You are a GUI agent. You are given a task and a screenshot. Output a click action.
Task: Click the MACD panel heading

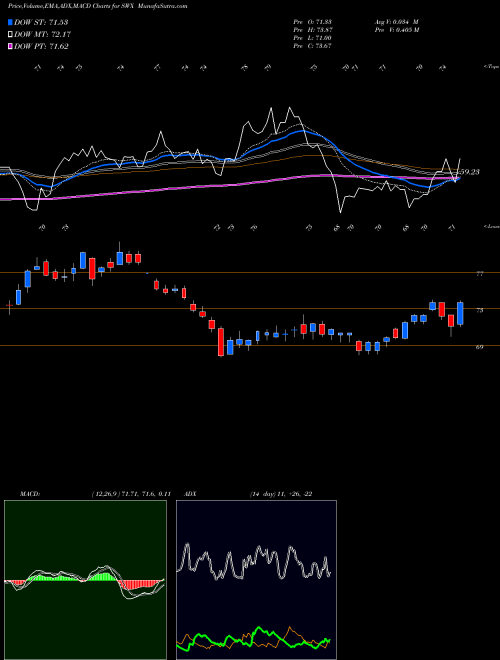point(30,494)
